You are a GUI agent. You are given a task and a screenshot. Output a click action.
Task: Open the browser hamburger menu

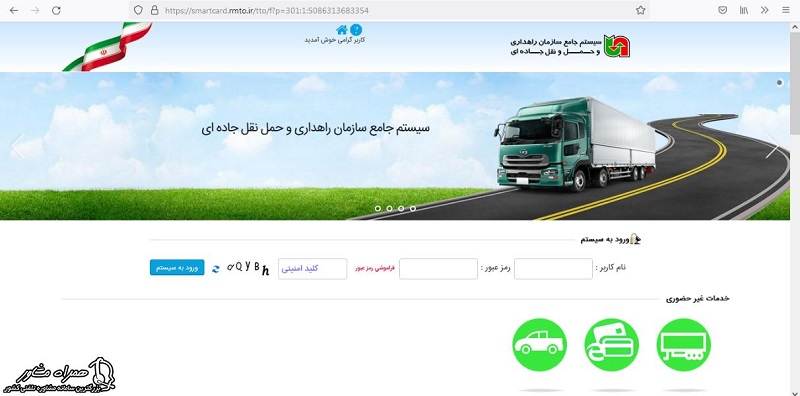click(785, 10)
